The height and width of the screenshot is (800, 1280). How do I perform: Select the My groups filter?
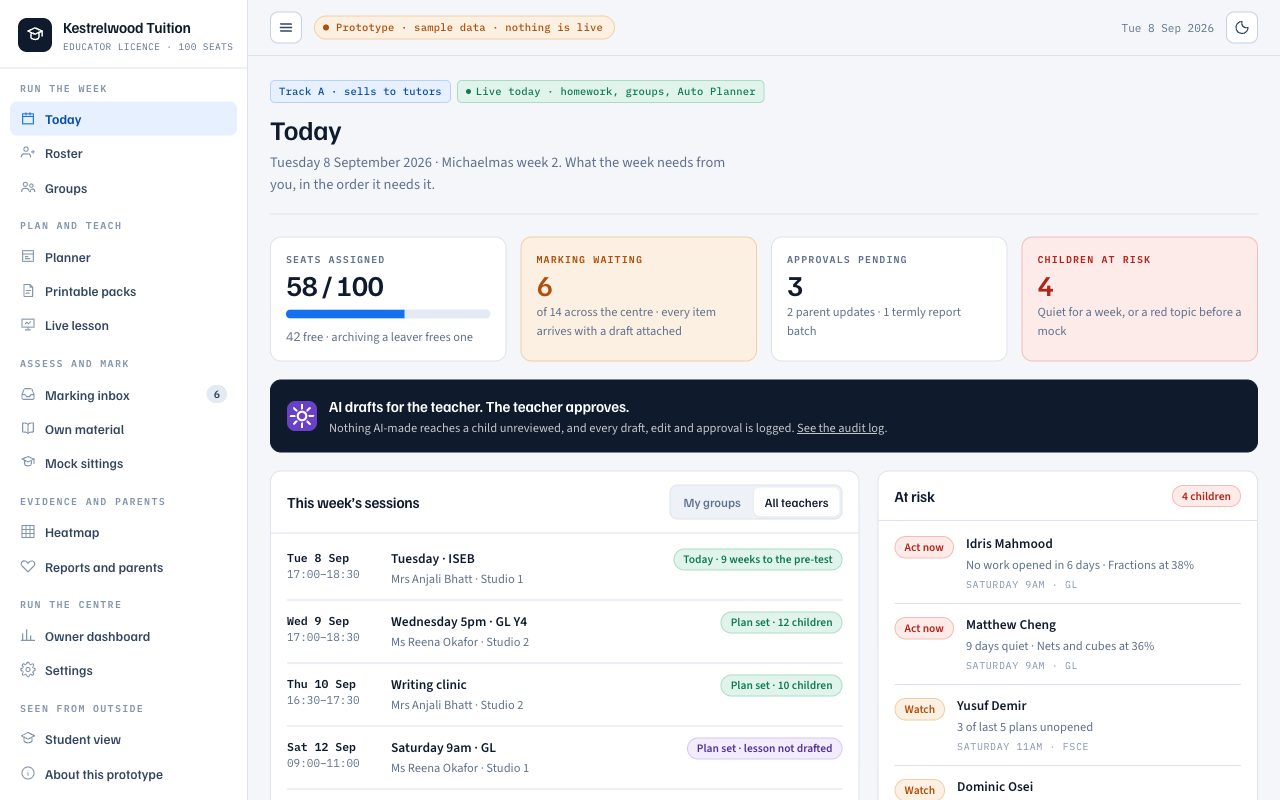(712, 503)
